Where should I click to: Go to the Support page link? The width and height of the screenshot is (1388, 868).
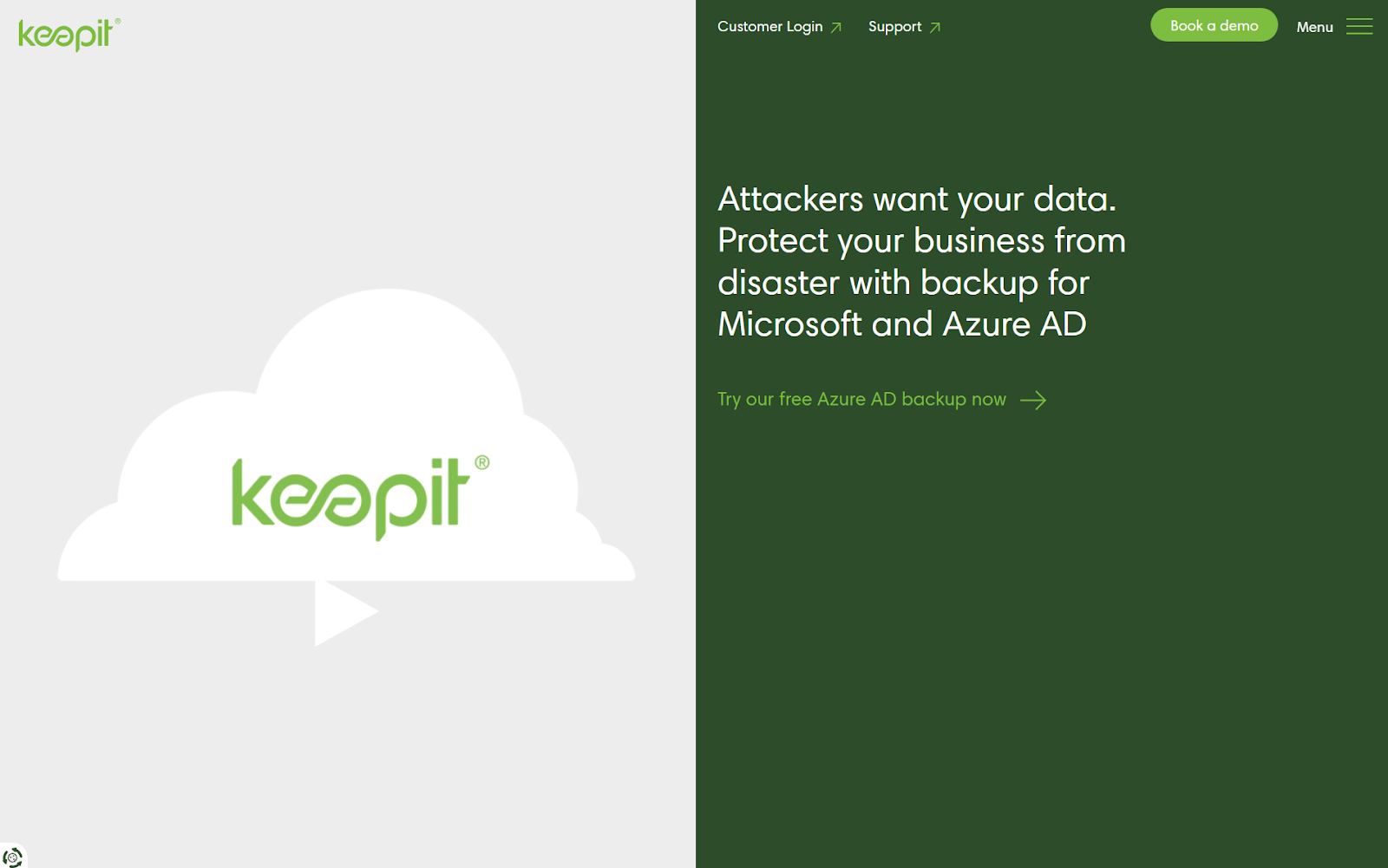[894, 27]
